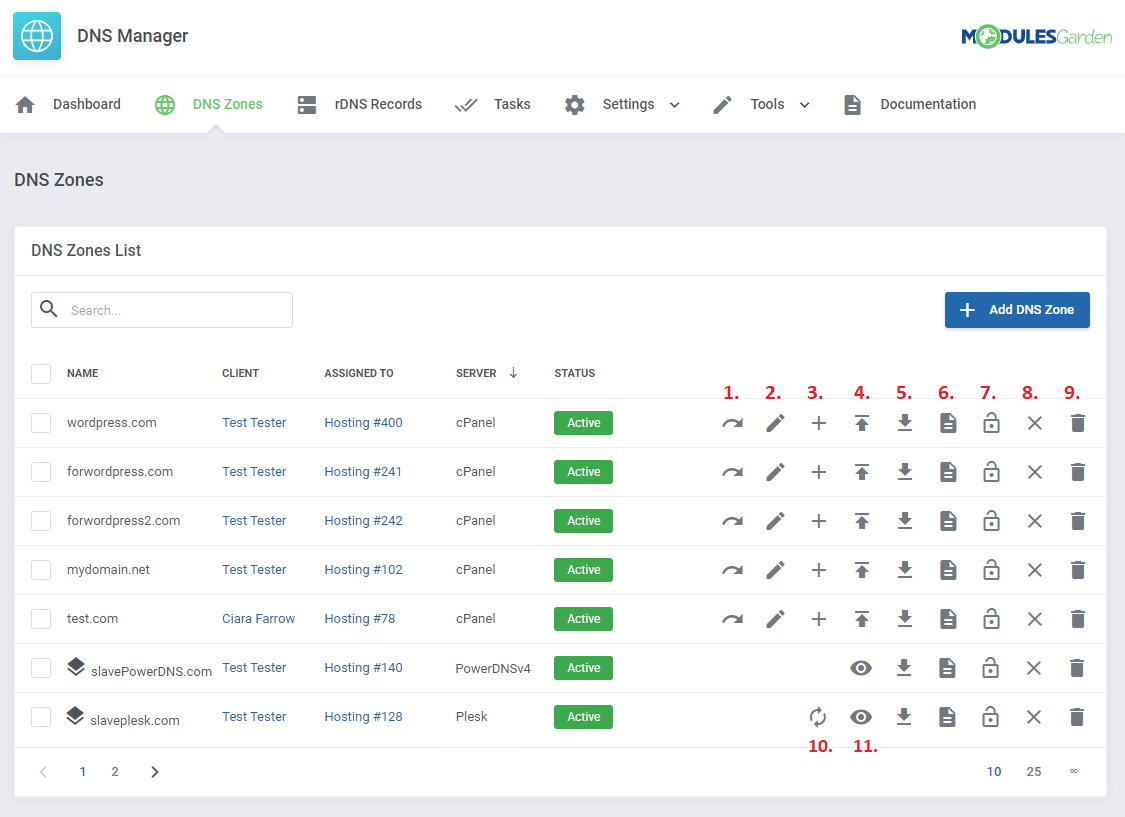Click the sync arrows icon for slaveplesk.com
Image resolution: width=1125 pixels, height=817 pixels.
[818, 717]
